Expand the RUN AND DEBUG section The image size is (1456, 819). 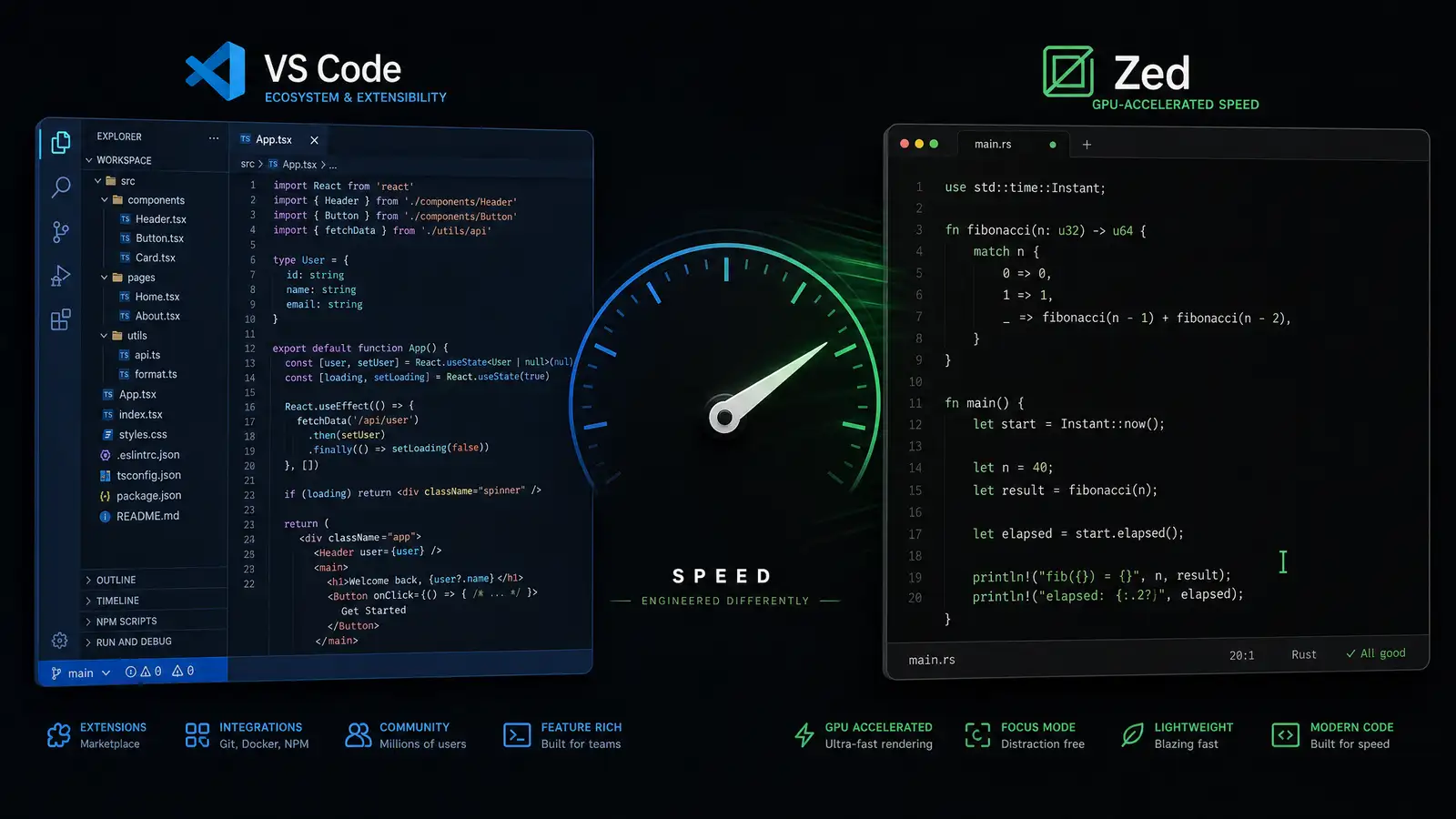point(128,642)
